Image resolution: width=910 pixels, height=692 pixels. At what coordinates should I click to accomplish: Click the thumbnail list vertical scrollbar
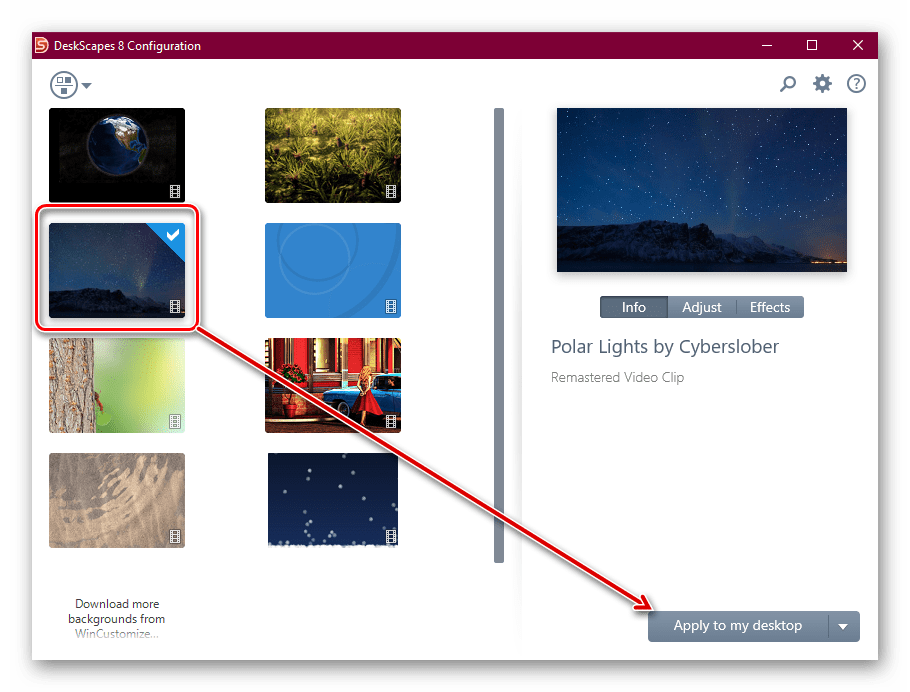click(499, 335)
